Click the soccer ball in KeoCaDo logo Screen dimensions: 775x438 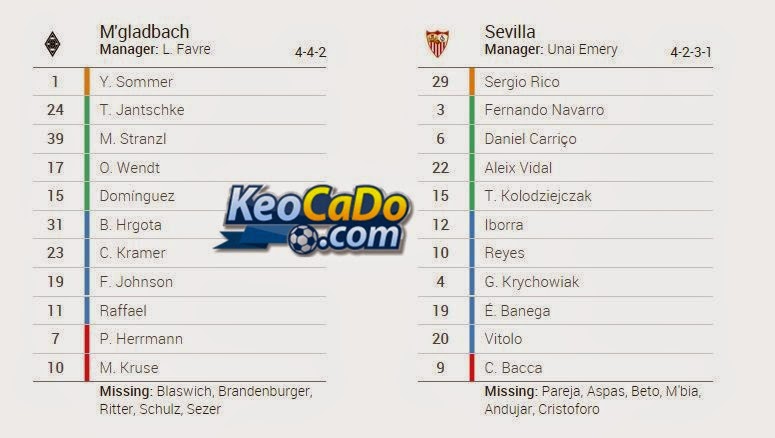pyautogui.click(x=303, y=240)
